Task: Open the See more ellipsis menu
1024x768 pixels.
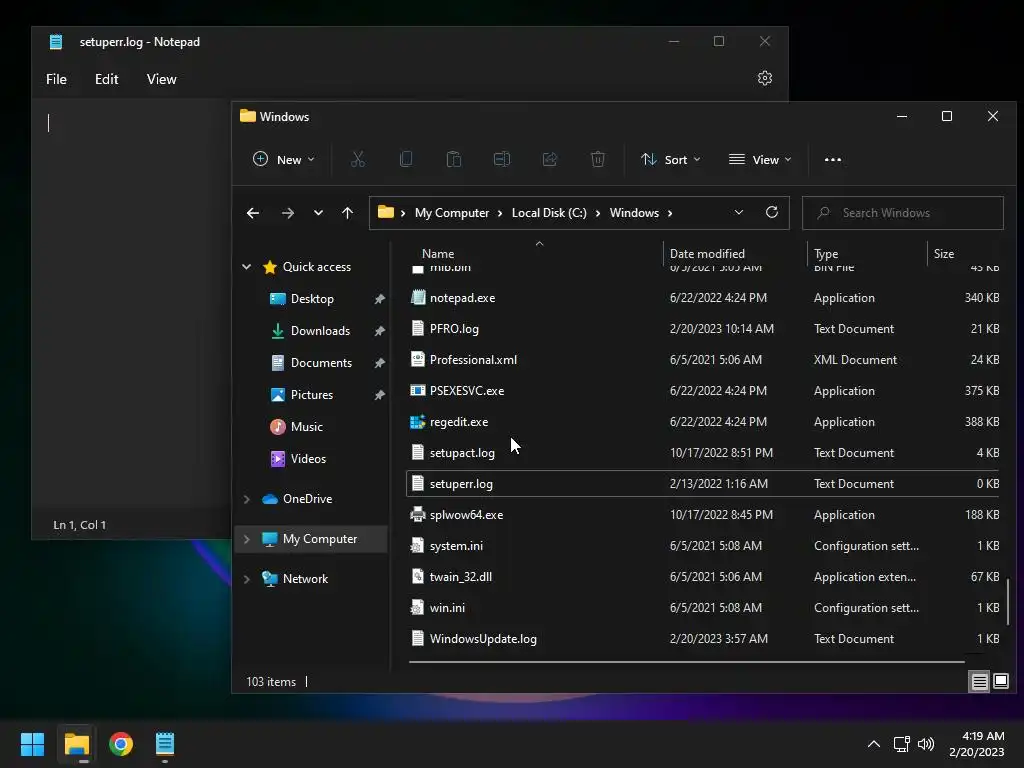Action: [x=833, y=159]
